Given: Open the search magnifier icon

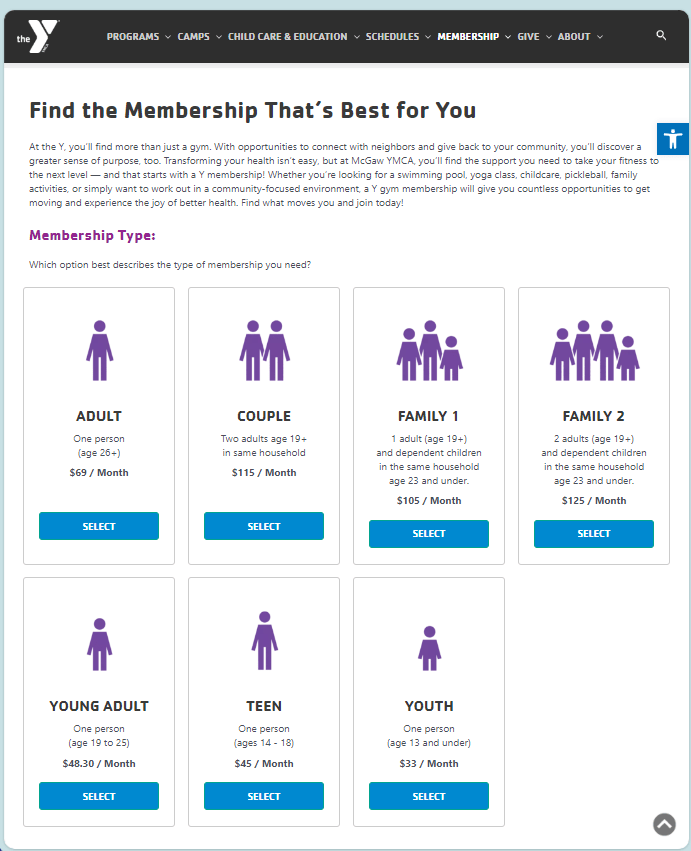Looking at the screenshot, I should 661,36.
